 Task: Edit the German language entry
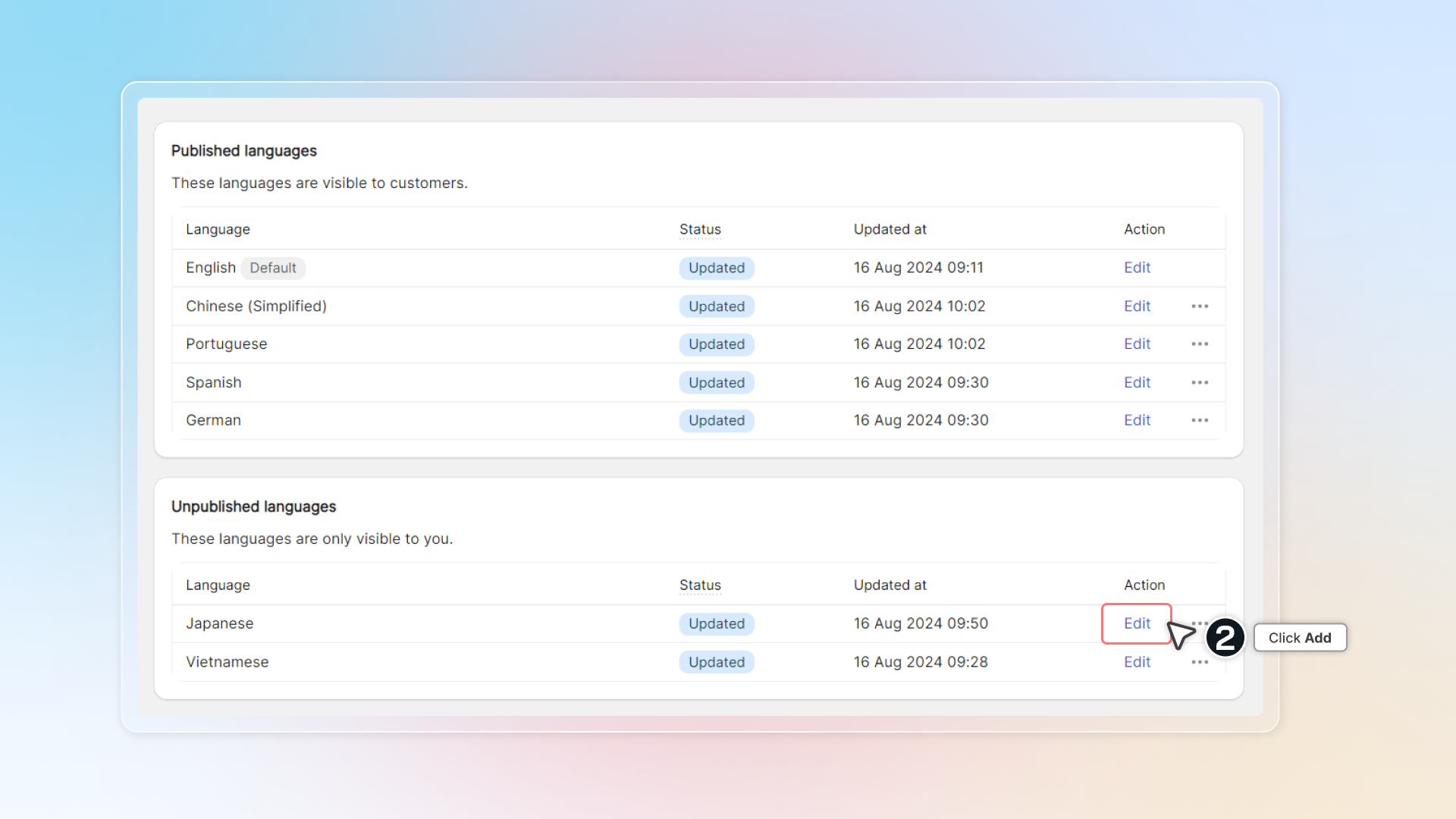click(1137, 420)
